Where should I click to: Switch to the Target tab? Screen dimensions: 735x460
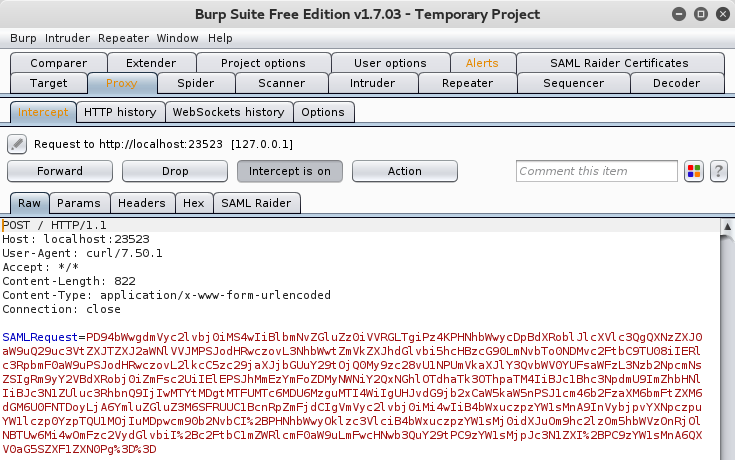[48, 83]
